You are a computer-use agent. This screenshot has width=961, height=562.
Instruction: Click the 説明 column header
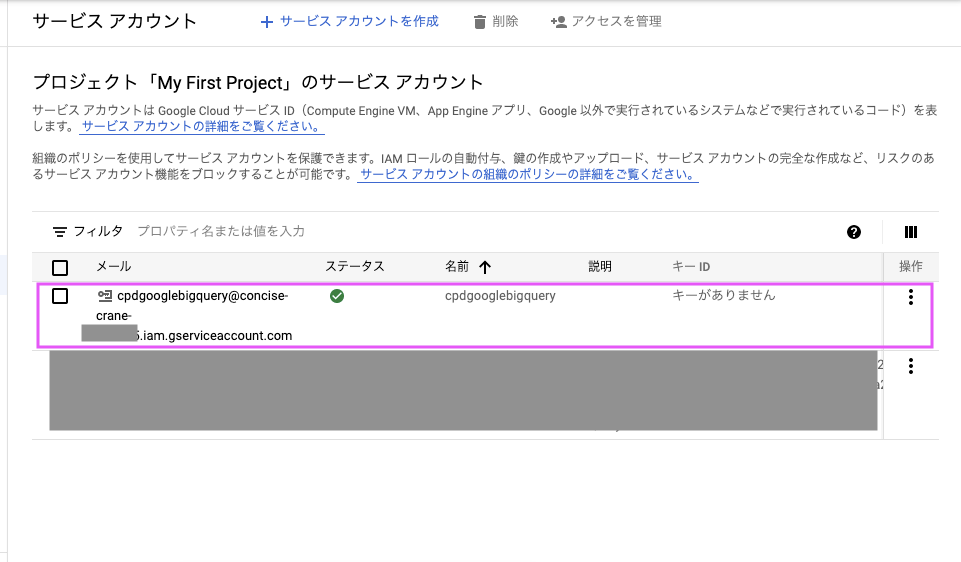coord(600,266)
